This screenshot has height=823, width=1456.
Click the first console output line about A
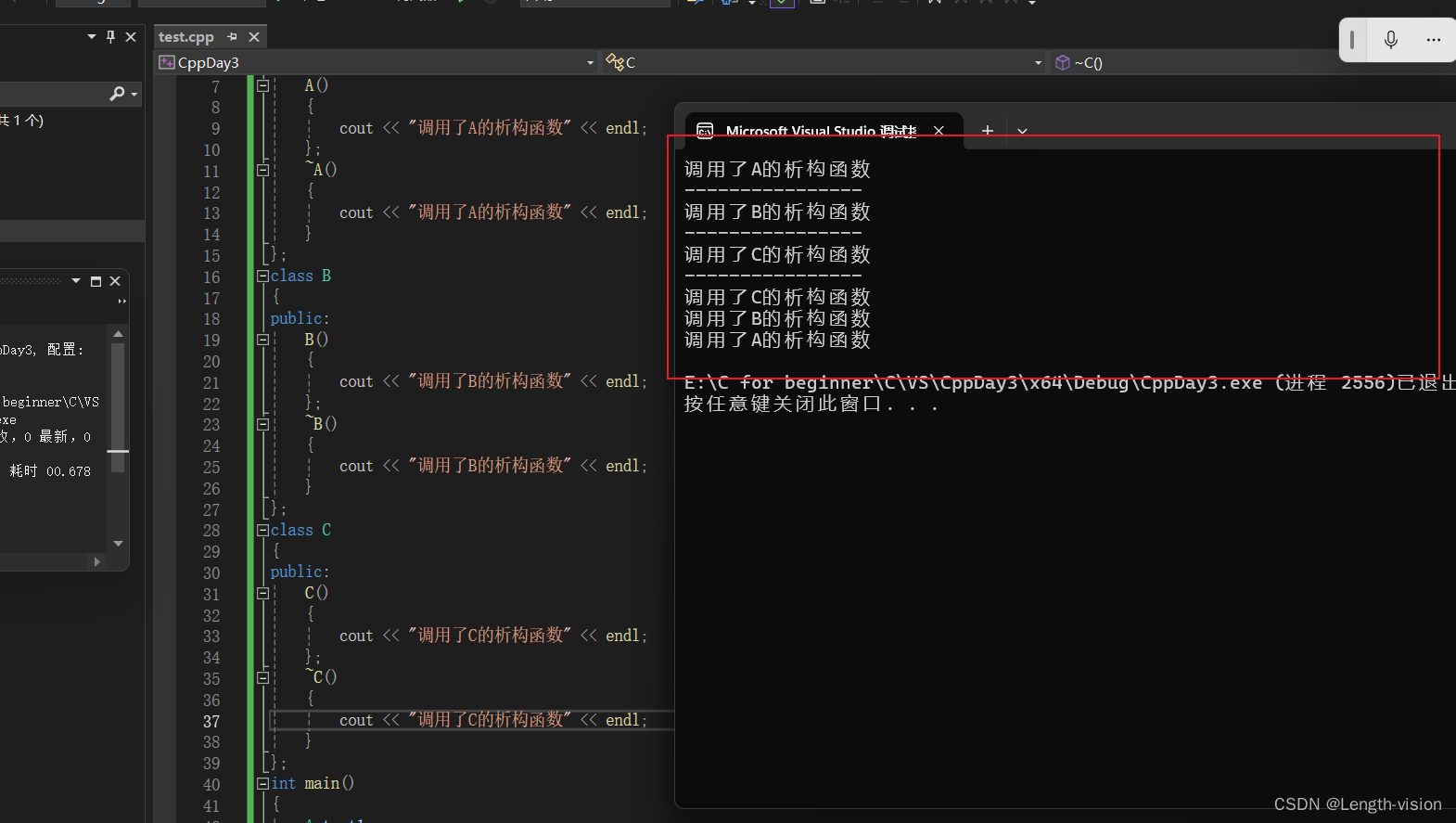[x=777, y=169]
